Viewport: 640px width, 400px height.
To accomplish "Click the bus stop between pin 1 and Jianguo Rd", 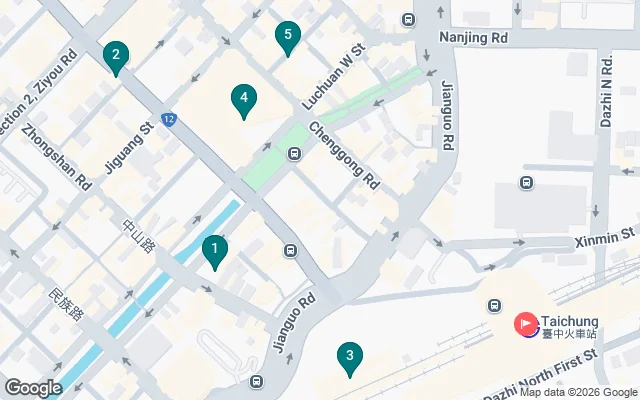I will [x=290, y=250].
